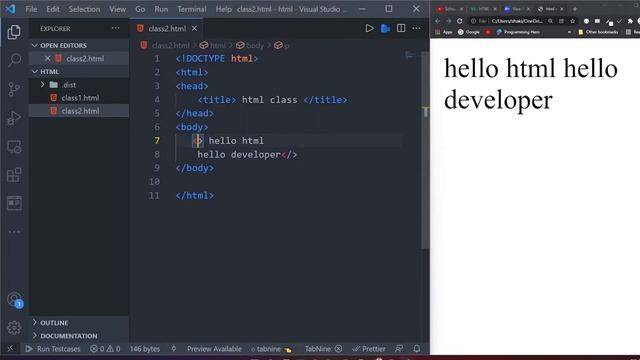Screen dimensions: 640x360
Task: Split the editor to the right
Action: click(x=401, y=28)
